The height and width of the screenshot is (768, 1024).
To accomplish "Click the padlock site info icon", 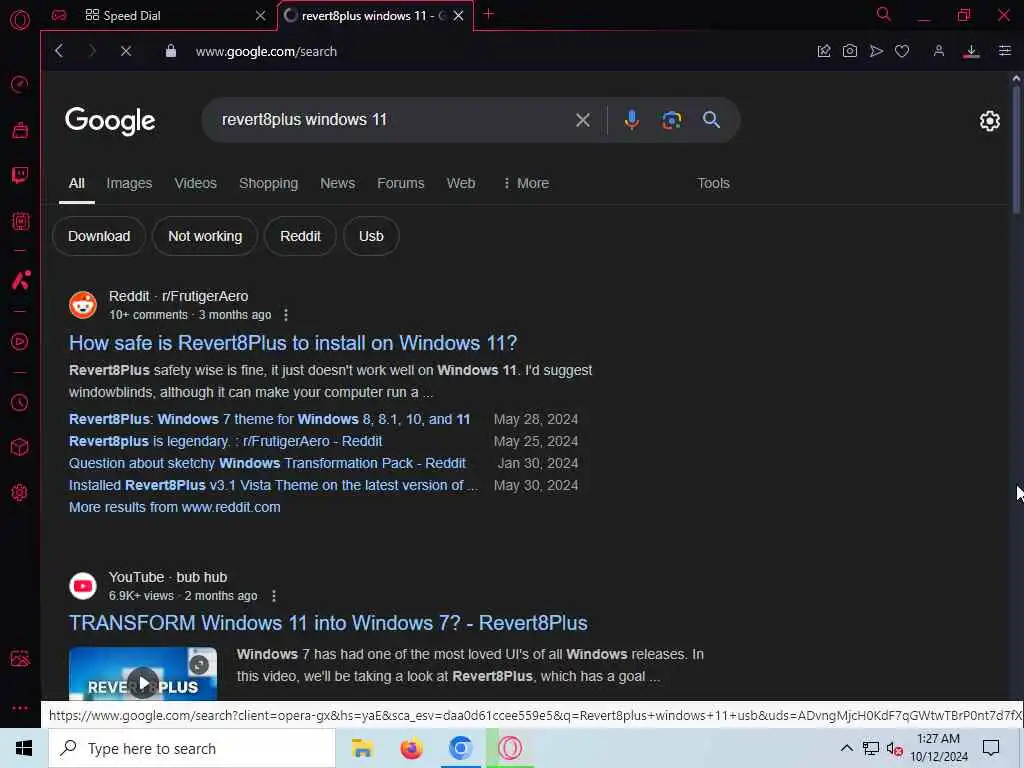I will [170, 51].
